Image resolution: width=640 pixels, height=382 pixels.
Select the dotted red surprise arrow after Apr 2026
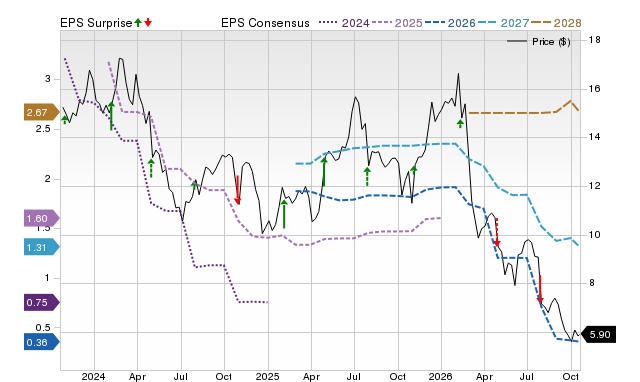pyautogui.click(x=497, y=232)
